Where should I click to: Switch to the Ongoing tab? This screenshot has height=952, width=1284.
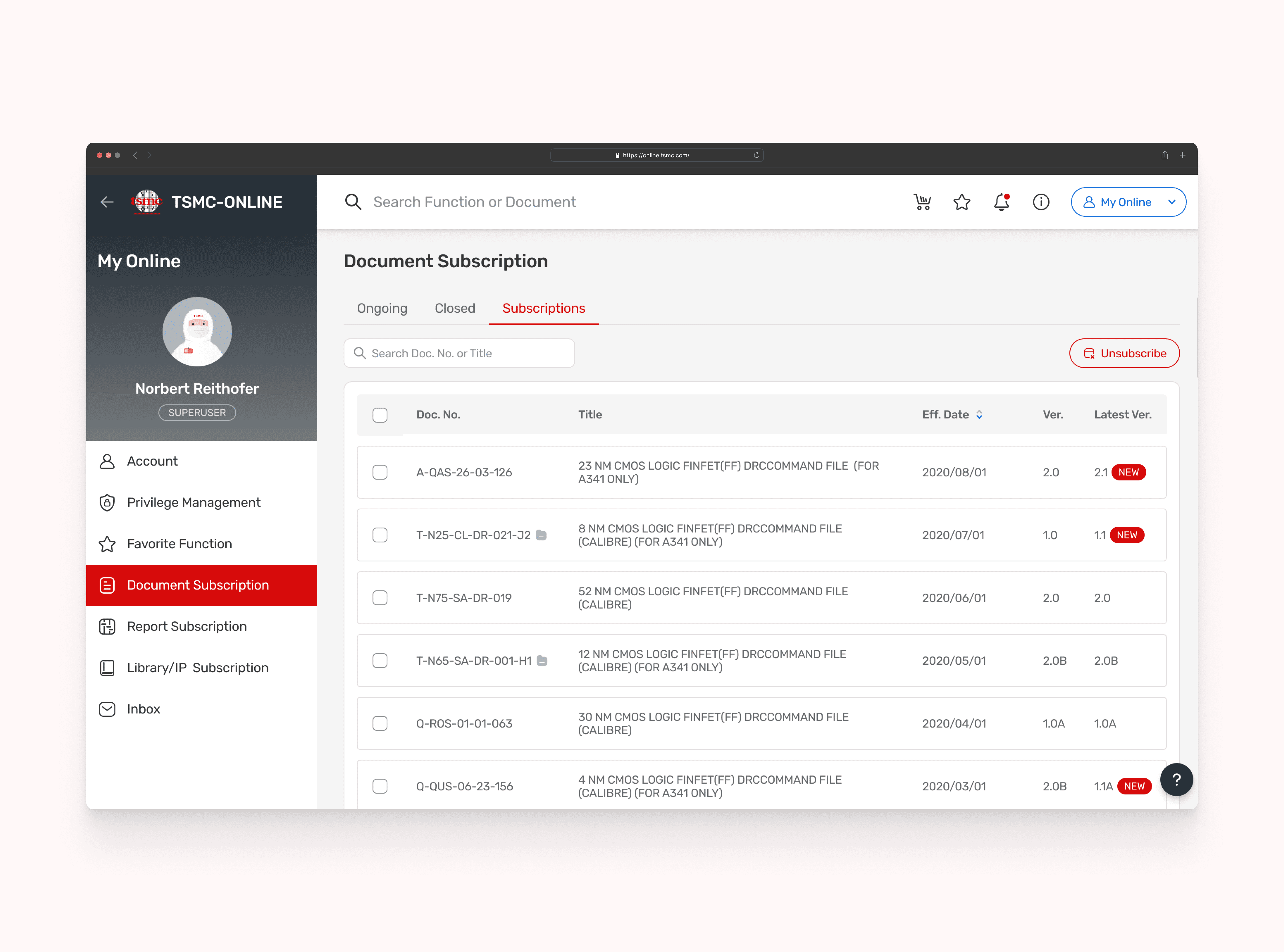coord(382,308)
